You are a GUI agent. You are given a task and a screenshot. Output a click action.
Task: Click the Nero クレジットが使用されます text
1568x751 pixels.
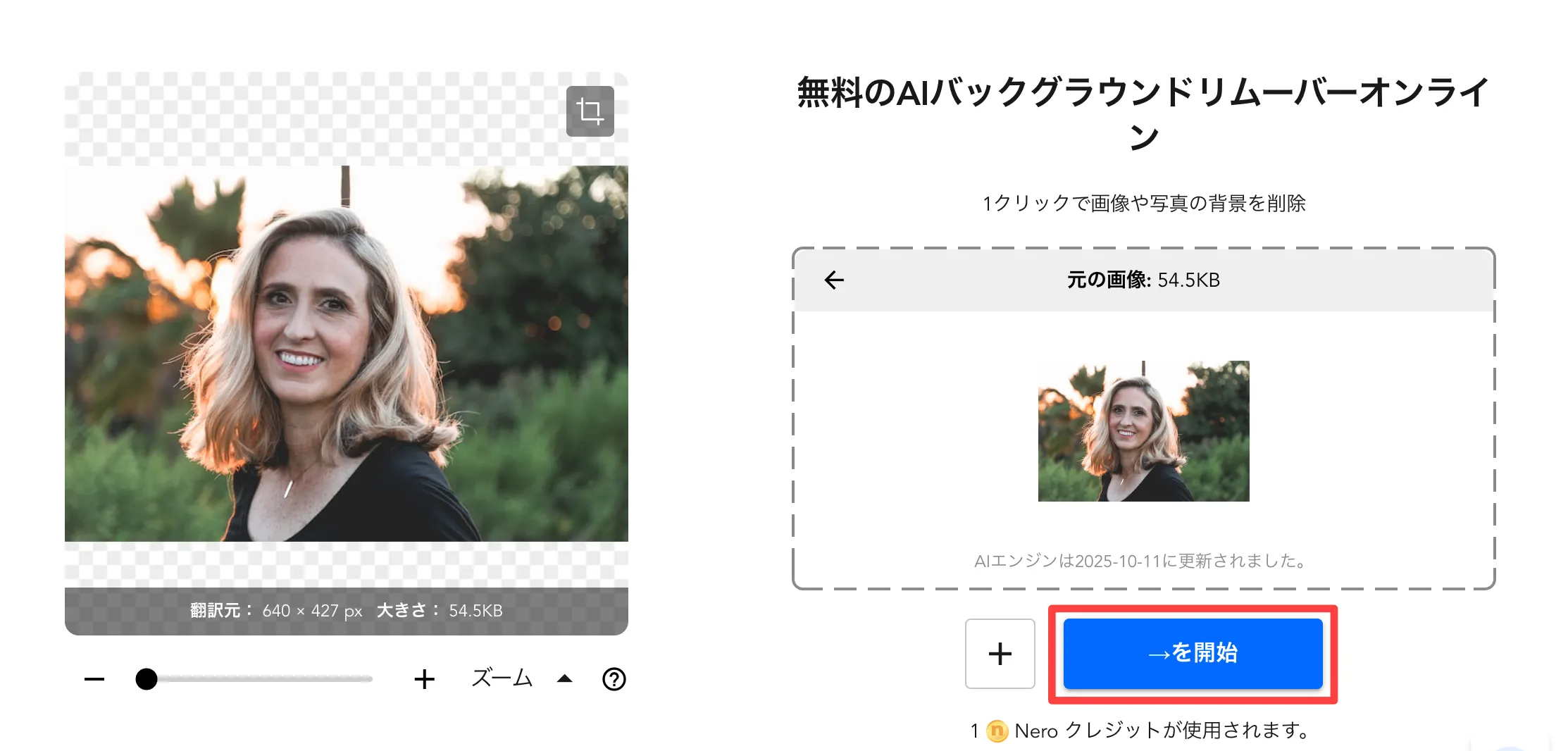coord(1162,731)
